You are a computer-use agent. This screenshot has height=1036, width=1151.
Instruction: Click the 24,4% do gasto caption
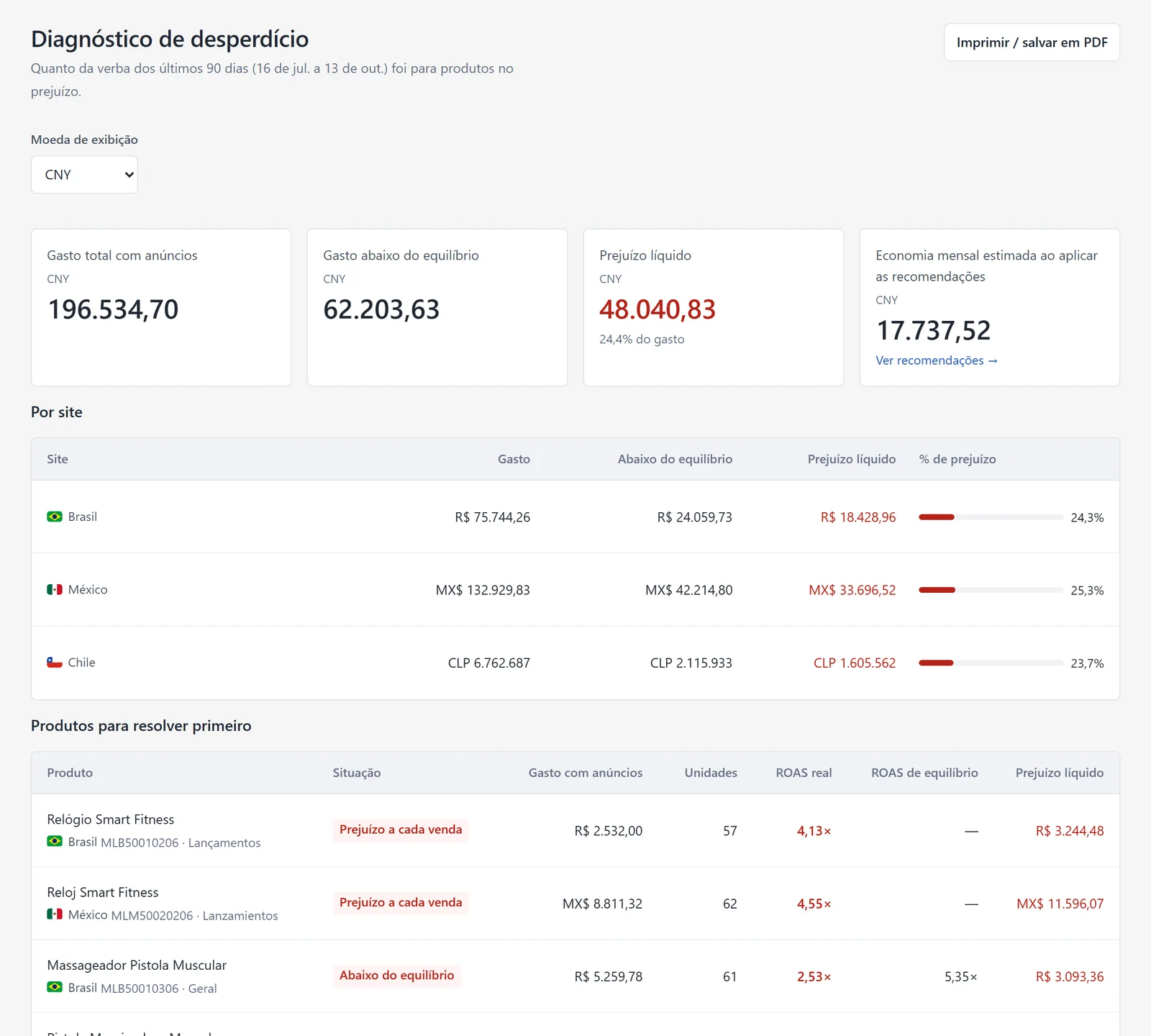coord(642,340)
